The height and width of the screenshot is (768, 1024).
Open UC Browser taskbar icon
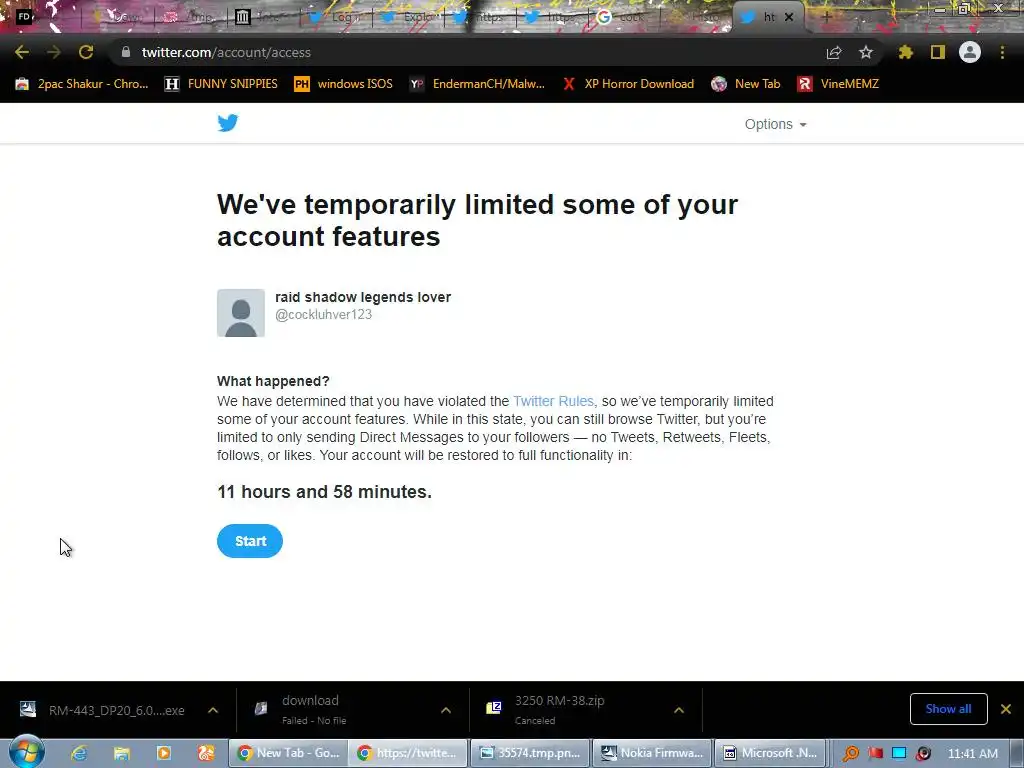206,753
